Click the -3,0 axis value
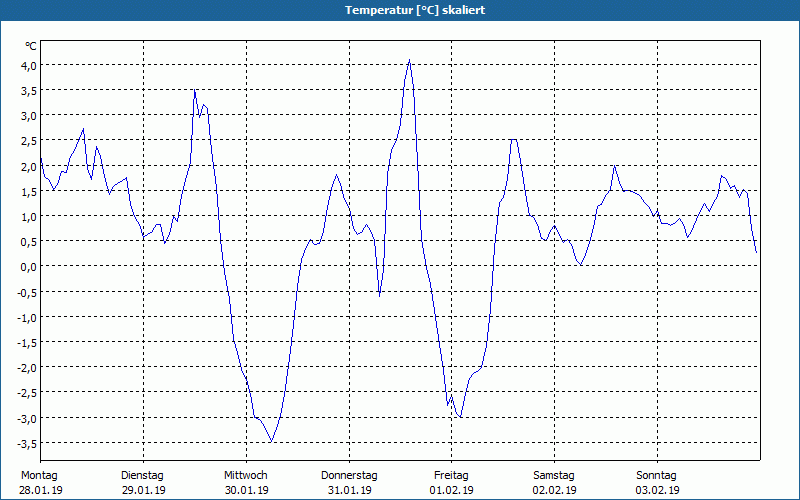Screen dimensions: 800x500 click(27, 418)
